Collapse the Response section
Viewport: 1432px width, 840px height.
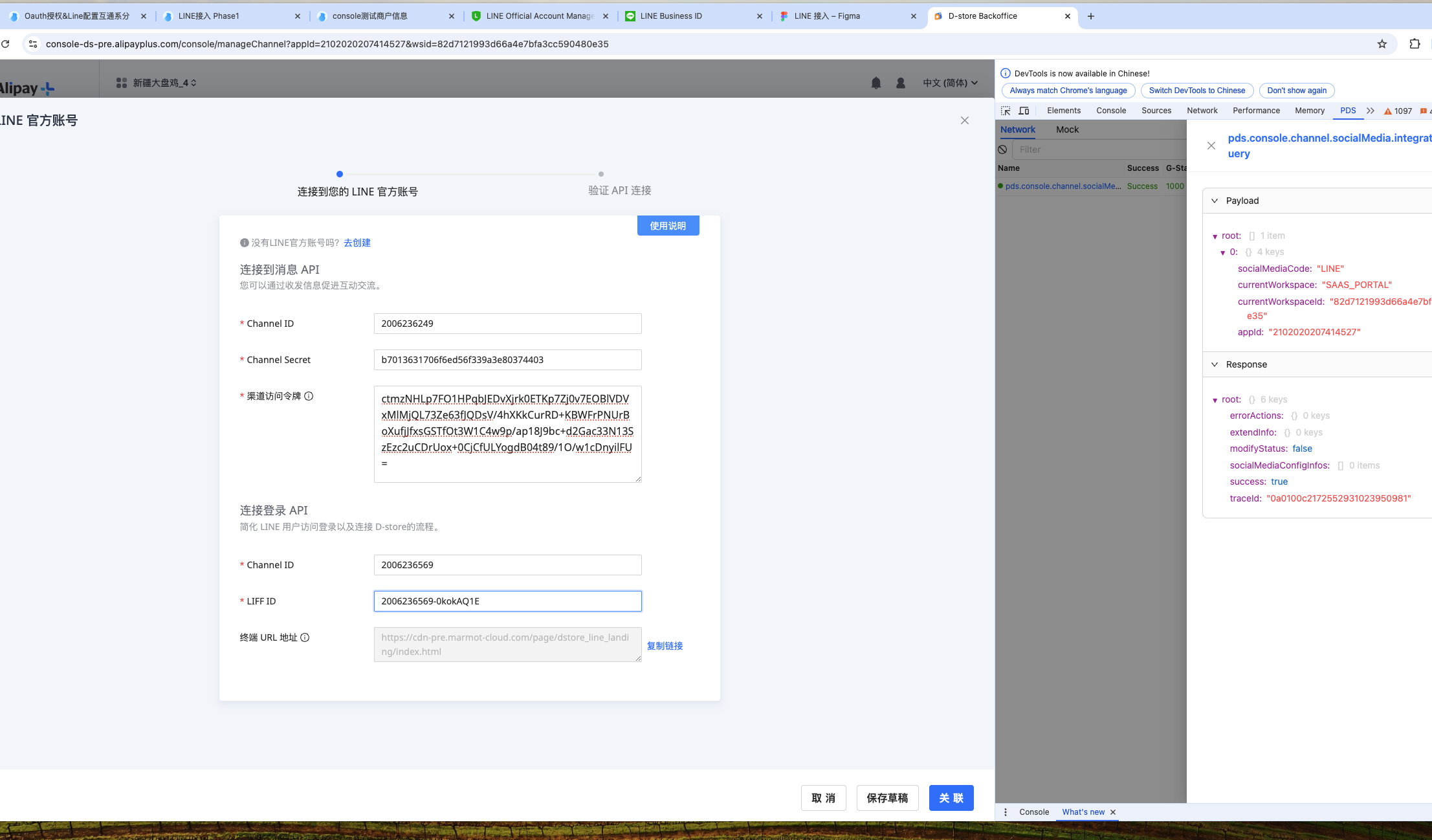[x=1215, y=364]
